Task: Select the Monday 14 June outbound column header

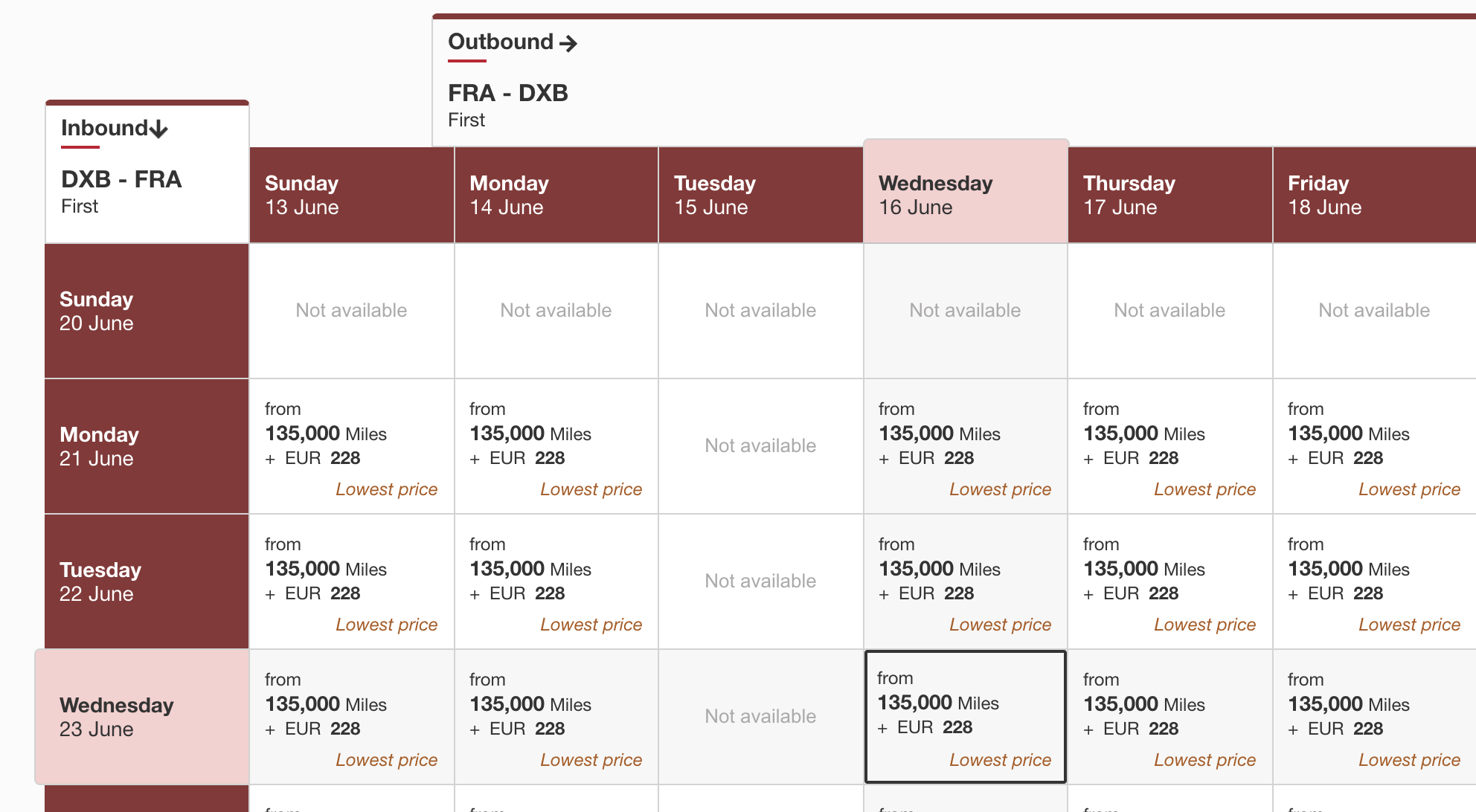Action: click(556, 195)
